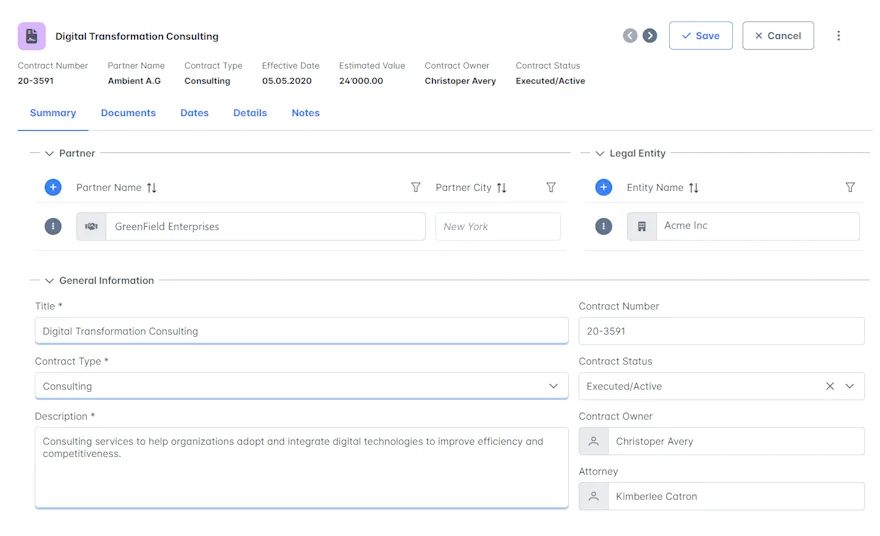This screenshot has width=880, height=536.
Task: Open the three-dot more options menu
Action: tap(838, 36)
